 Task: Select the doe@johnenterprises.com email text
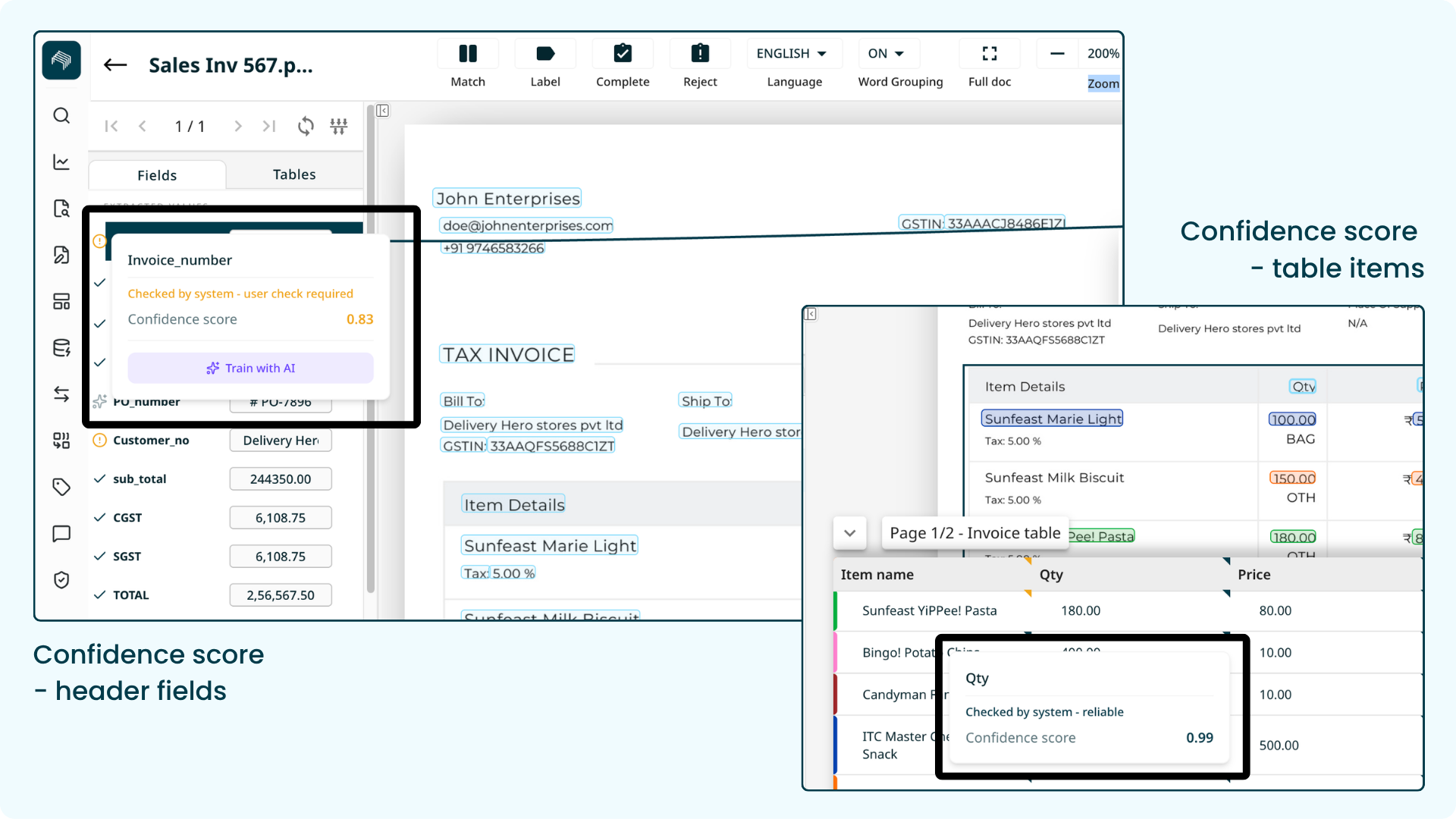[527, 226]
